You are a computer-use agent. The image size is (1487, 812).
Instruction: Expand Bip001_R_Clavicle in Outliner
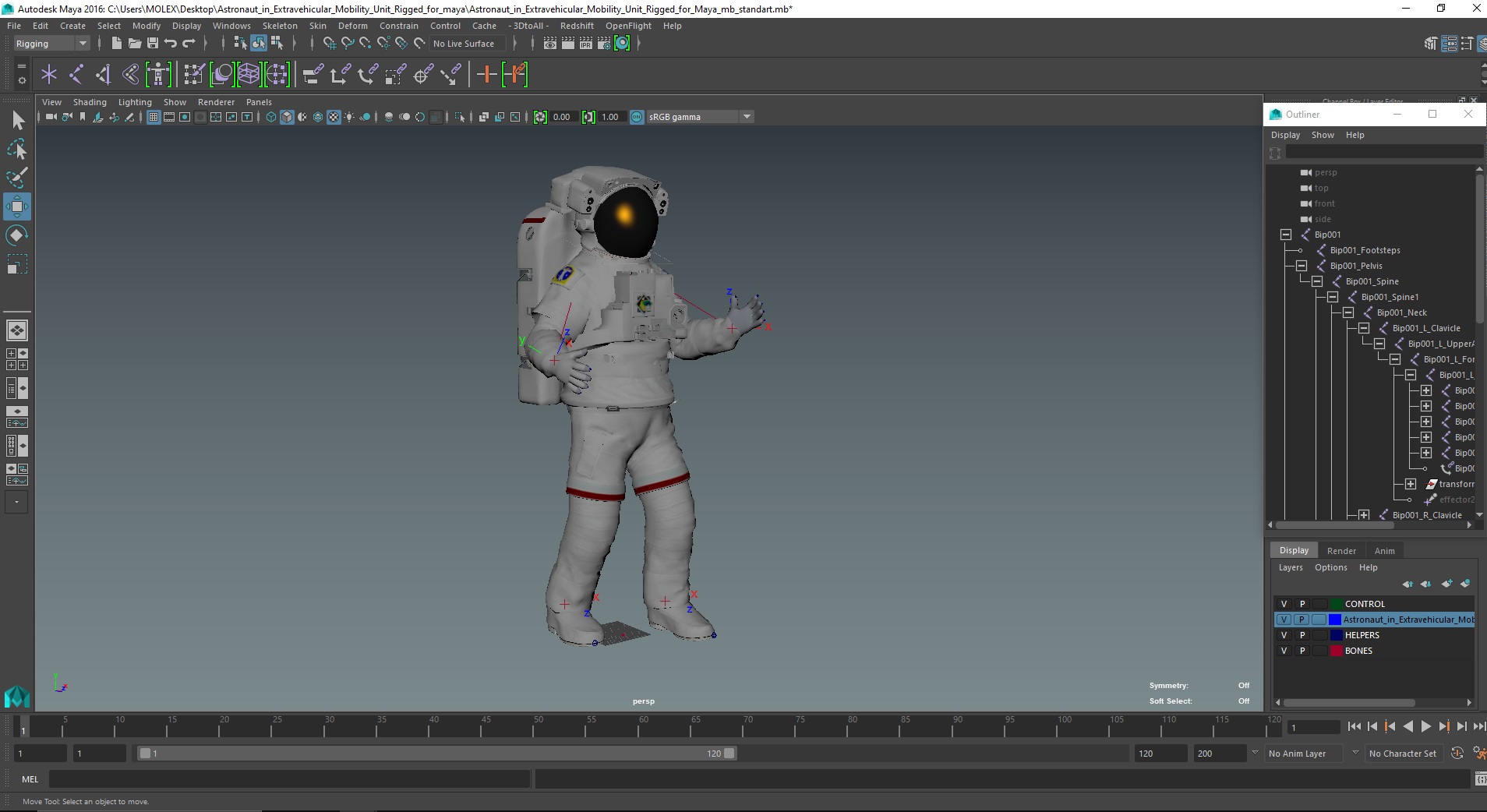tap(1364, 515)
